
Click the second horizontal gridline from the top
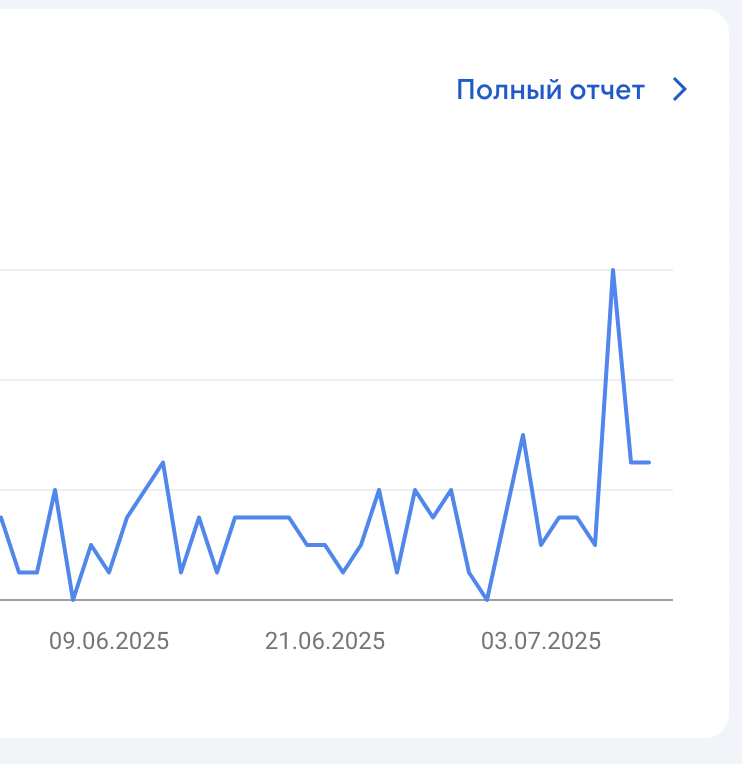click(x=336, y=380)
